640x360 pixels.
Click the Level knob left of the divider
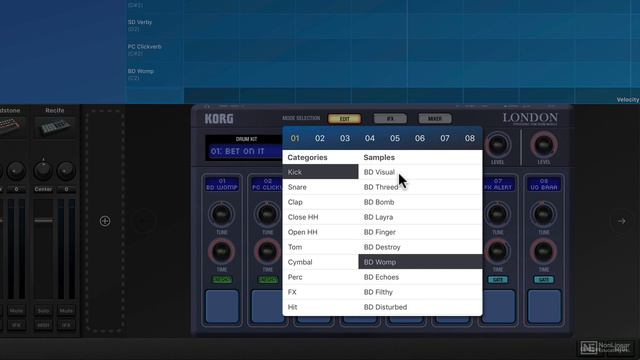click(x=498, y=145)
